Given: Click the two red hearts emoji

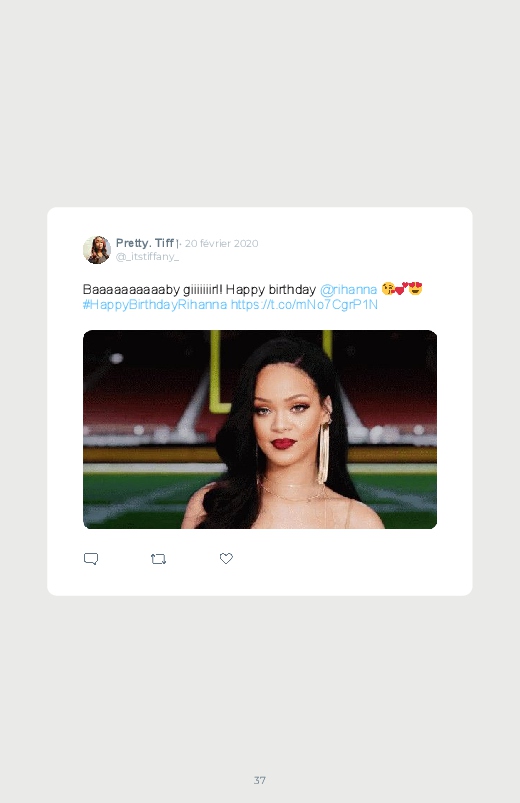Looking at the screenshot, I should [402, 288].
